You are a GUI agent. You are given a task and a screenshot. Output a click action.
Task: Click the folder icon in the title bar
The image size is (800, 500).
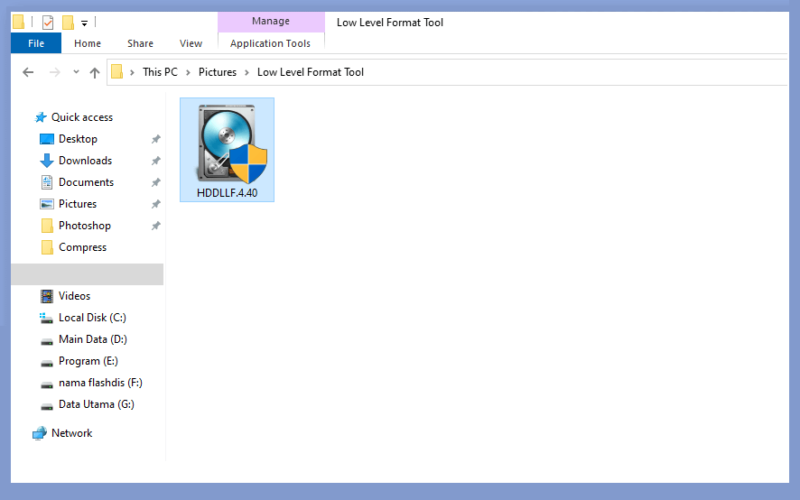point(18,22)
